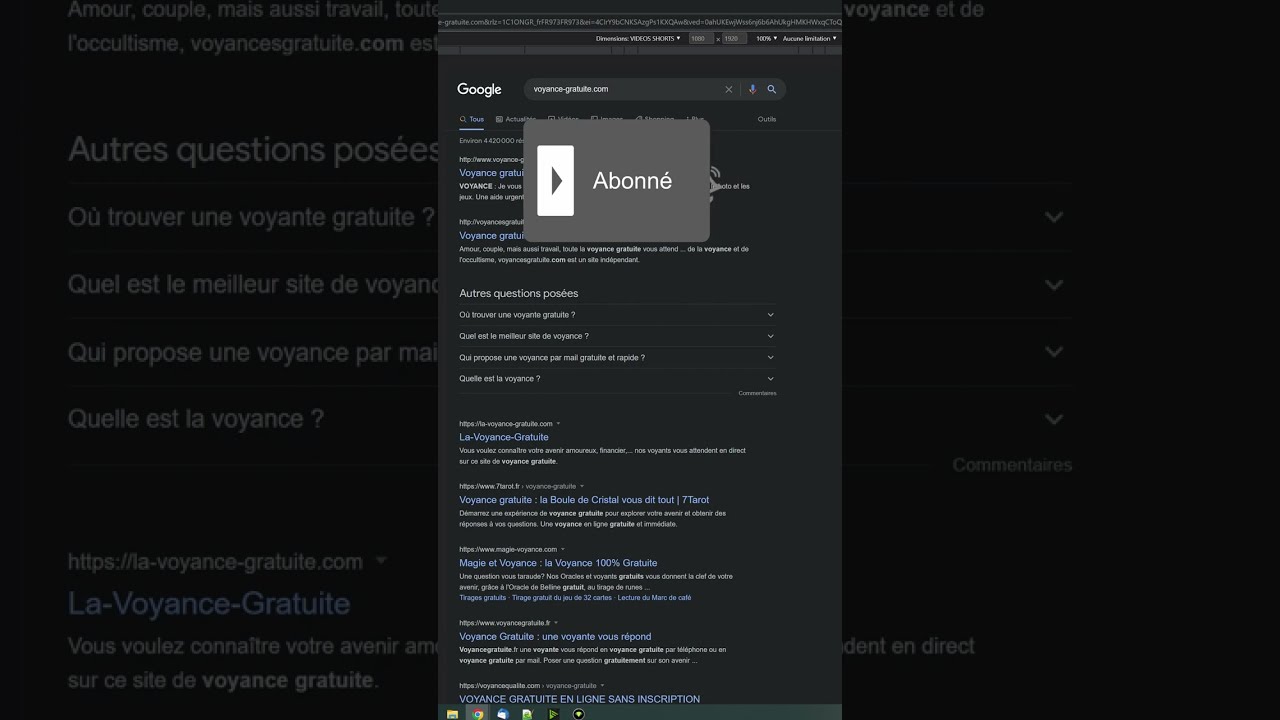Open 'Magie et Voyance : la Voyance 100% Gratuite'
Viewport: 1280px width, 720px height.
click(x=558, y=563)
